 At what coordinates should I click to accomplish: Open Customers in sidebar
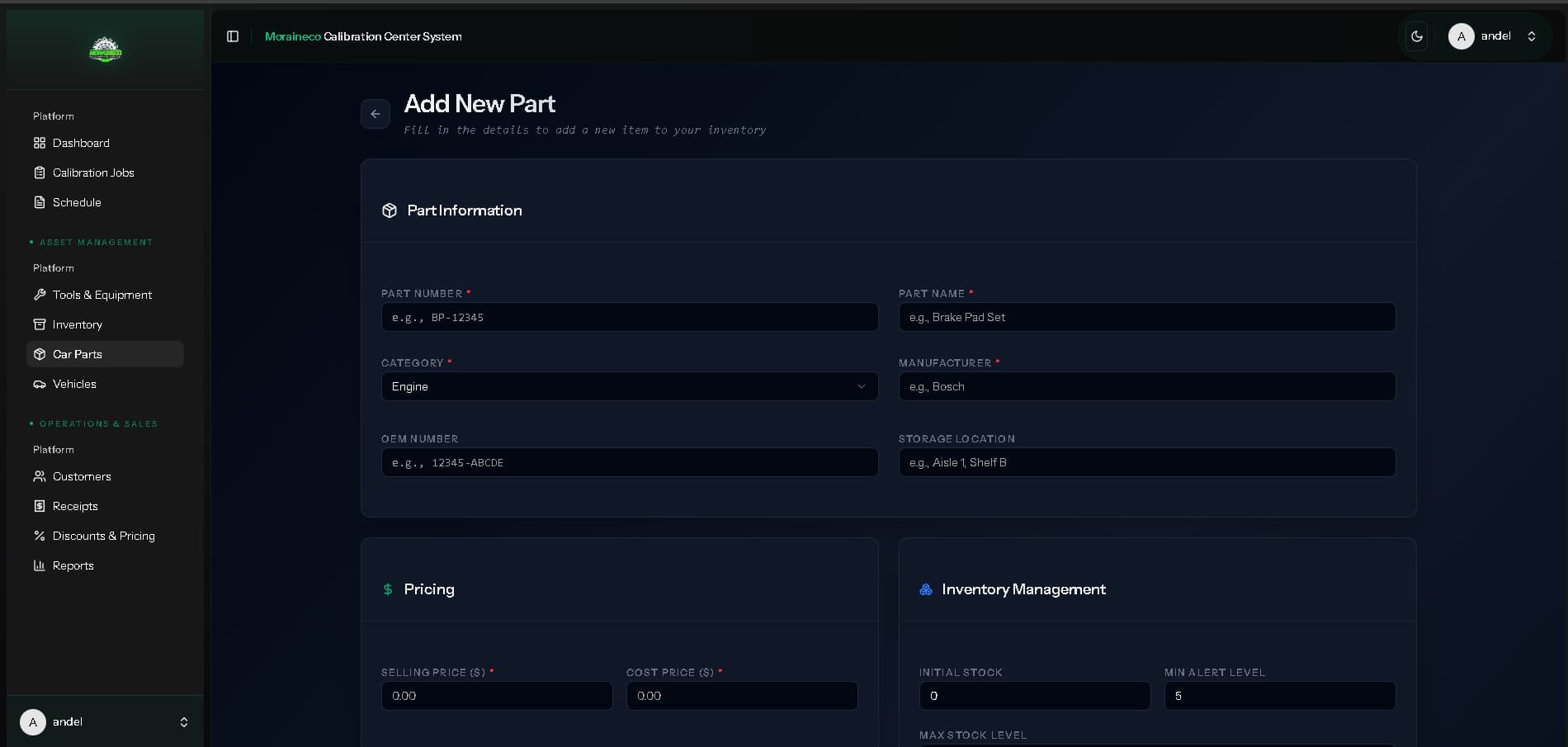[105, 476]
